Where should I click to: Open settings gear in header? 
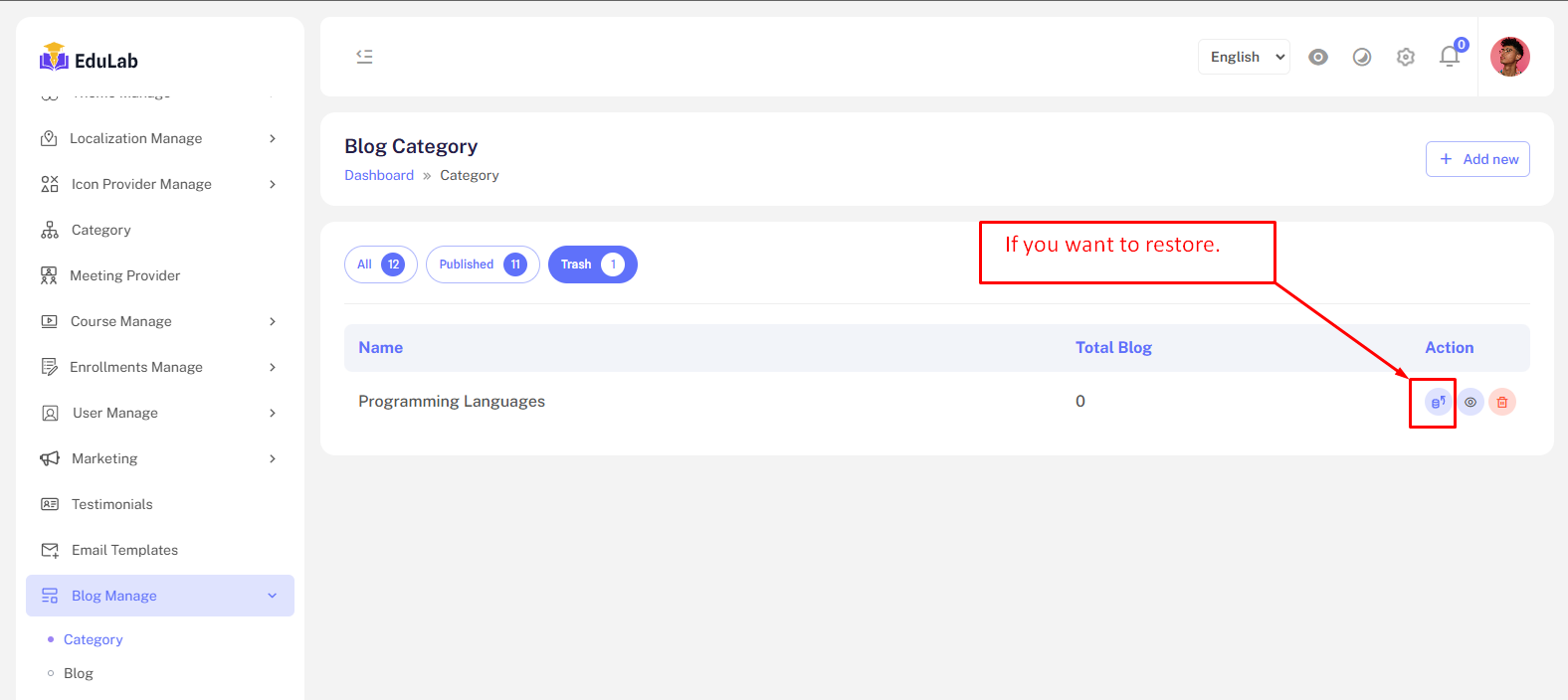1406,57
